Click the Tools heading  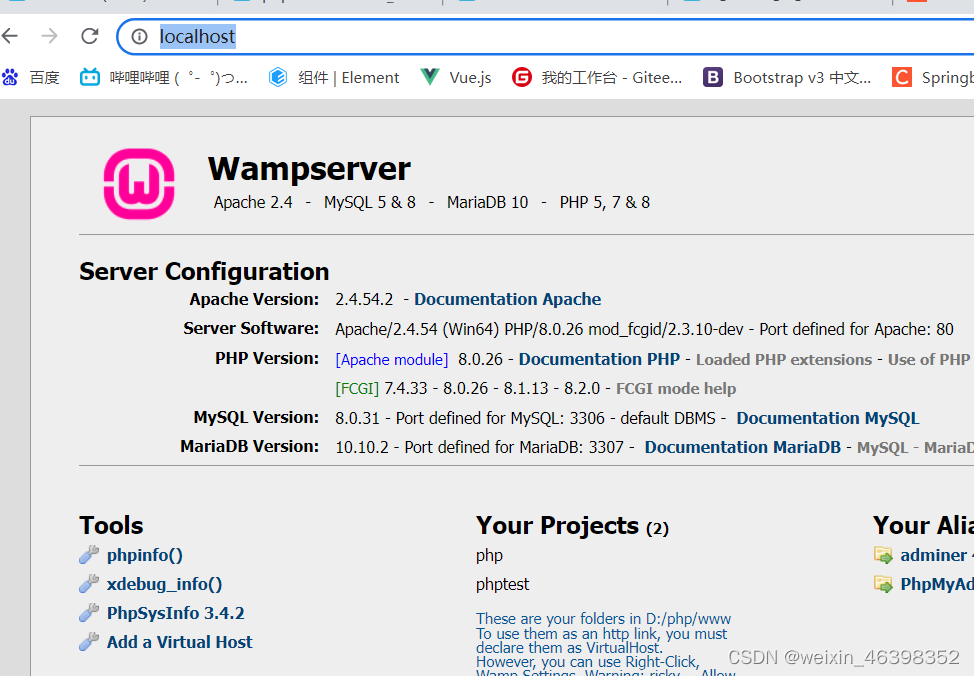click(111, 526)
